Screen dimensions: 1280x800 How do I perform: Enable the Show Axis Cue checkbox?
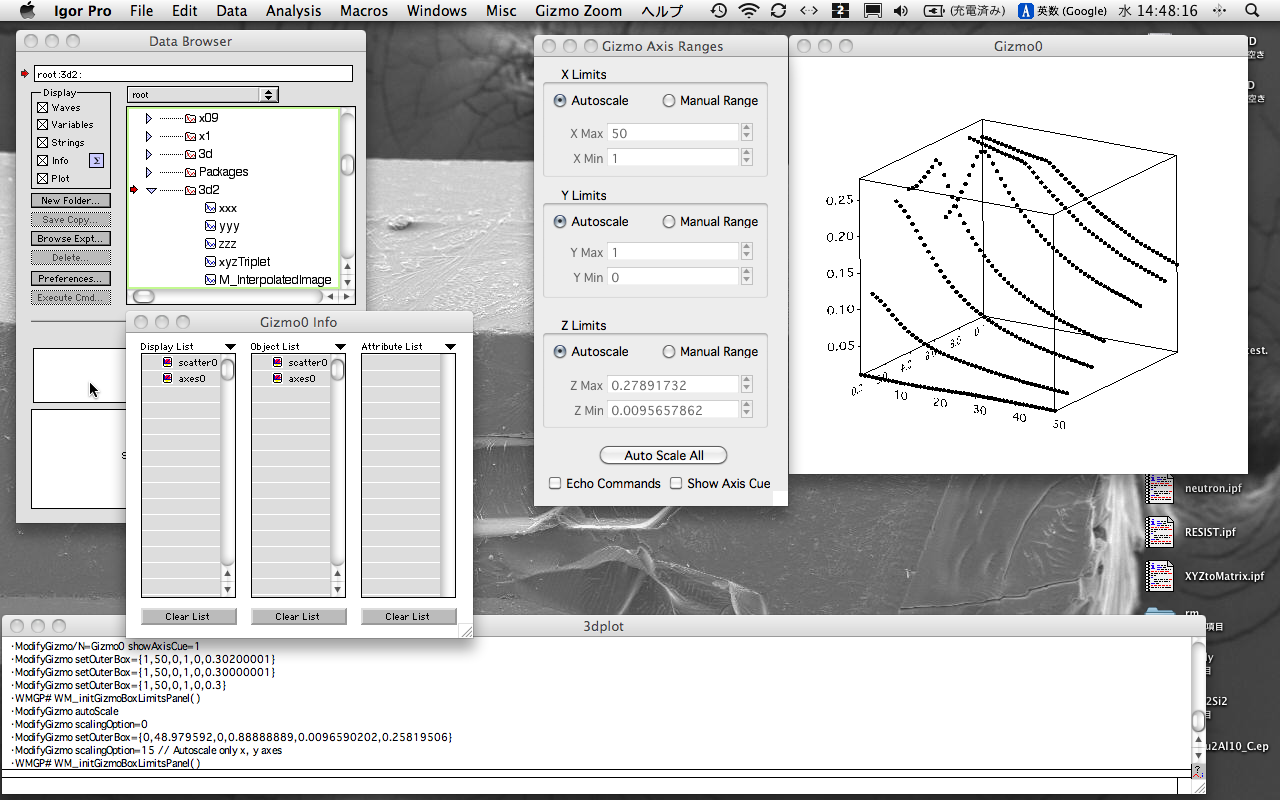pos(676,484)
